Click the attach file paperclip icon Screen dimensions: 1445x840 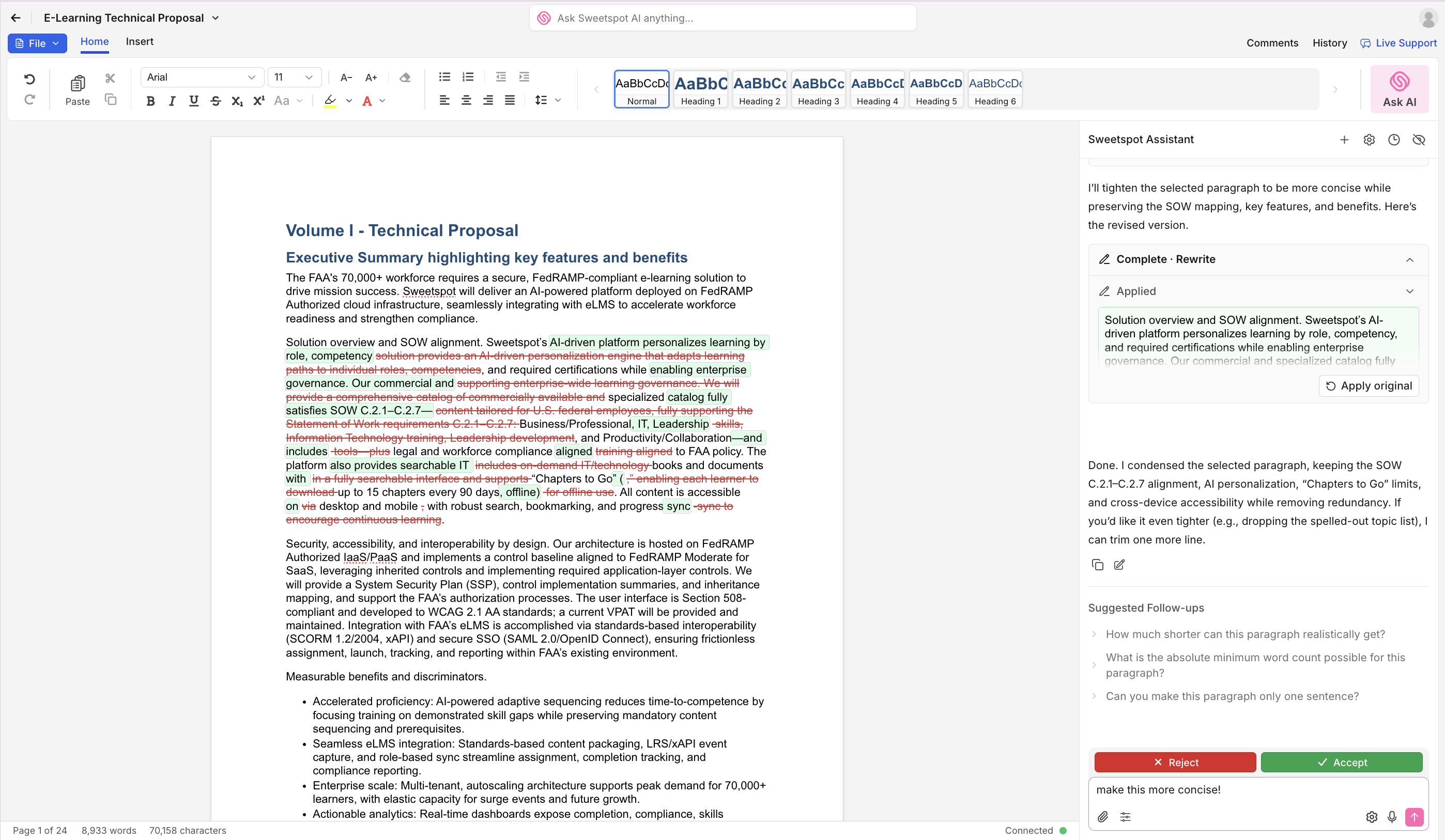click(x=1102, y=816)
